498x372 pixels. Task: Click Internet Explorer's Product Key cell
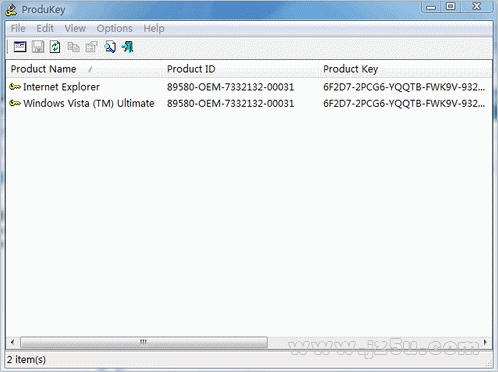[404, 87]
